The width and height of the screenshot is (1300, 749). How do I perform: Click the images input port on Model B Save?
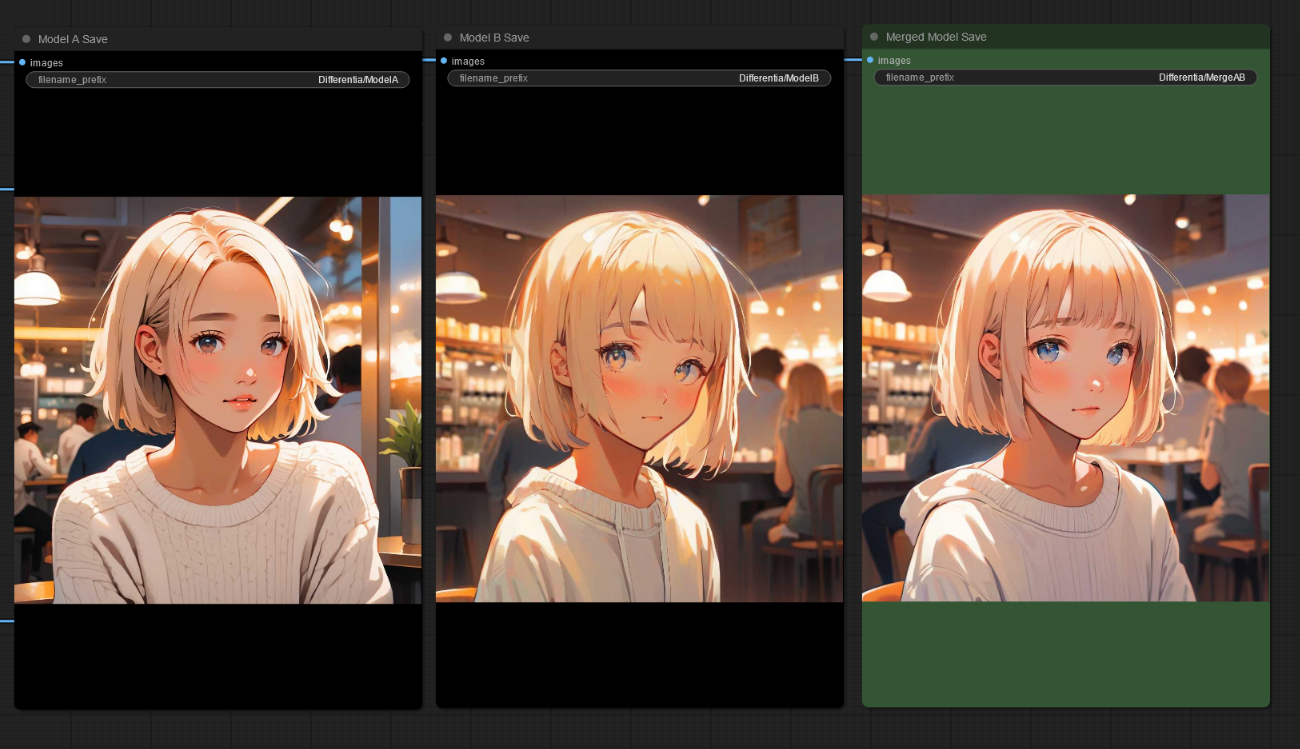444,61
